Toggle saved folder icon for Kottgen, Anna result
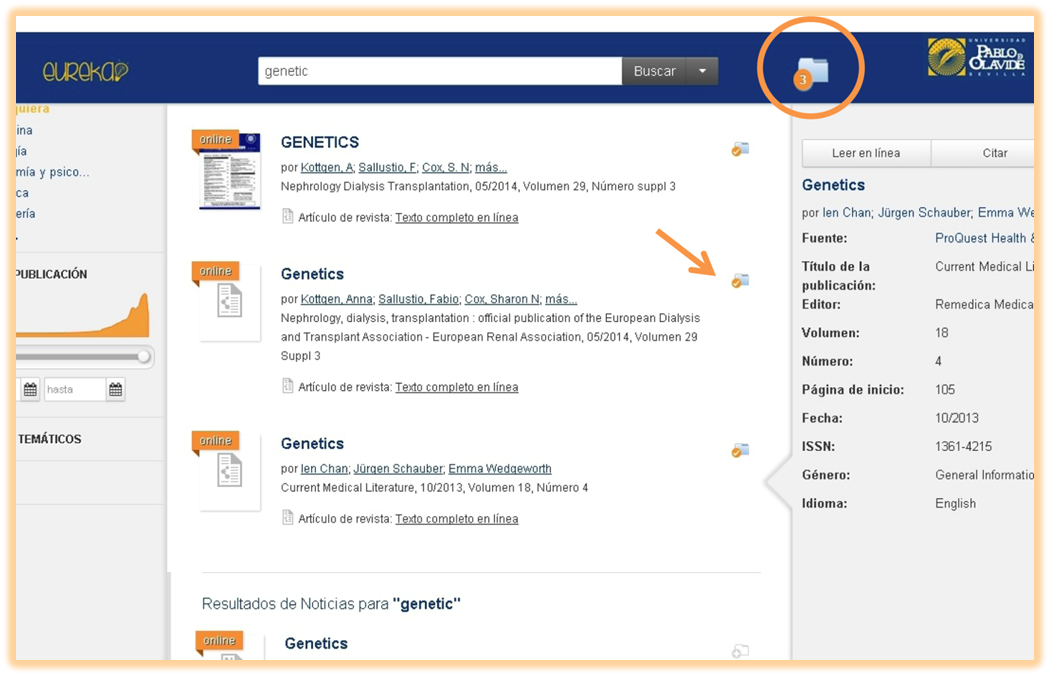The image size is (1050, 676). (740, 281)
